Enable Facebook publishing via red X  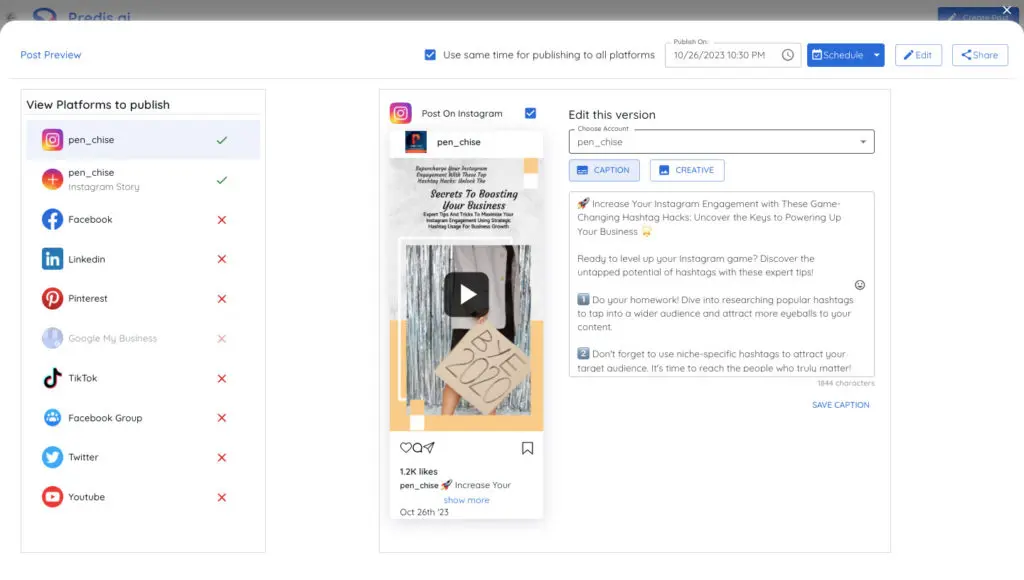click(222, 220)
